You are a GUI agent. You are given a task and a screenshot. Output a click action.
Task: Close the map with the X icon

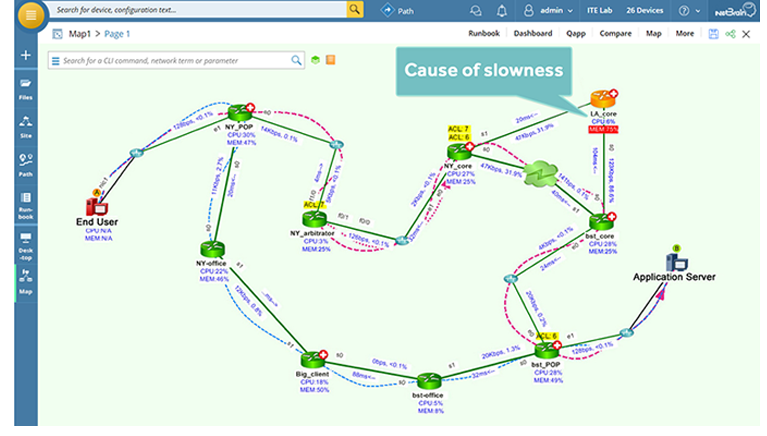(746, 34)
